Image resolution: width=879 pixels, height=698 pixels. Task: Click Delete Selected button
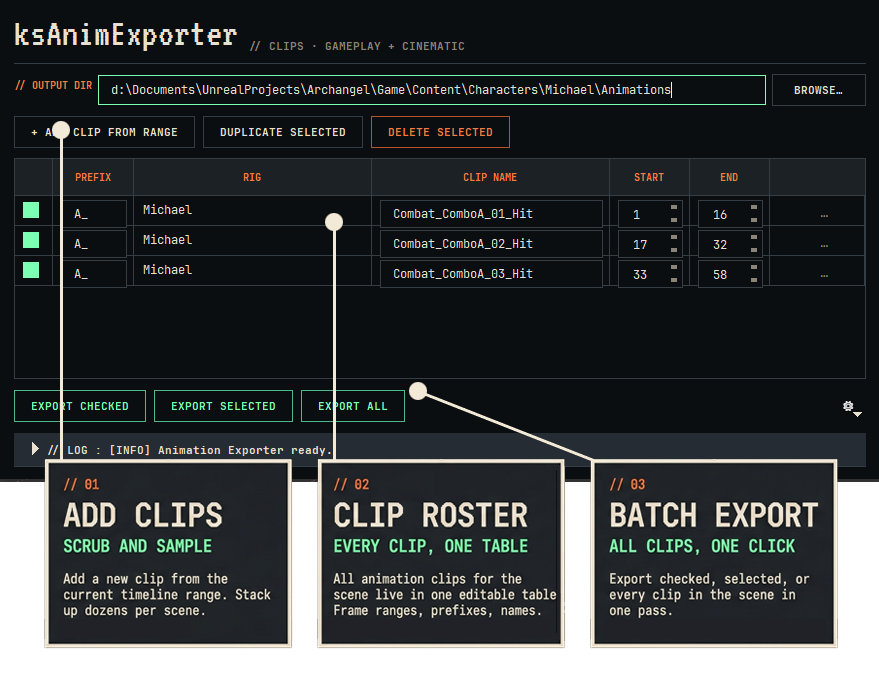click(x=440, y=132)
